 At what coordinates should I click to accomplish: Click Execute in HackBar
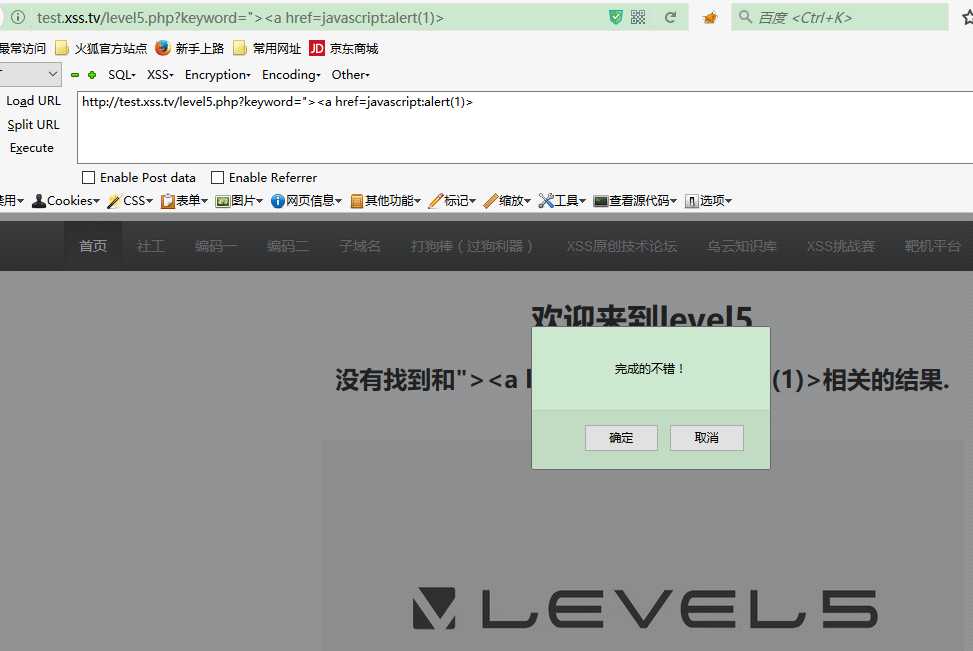(x=32, y=148)
